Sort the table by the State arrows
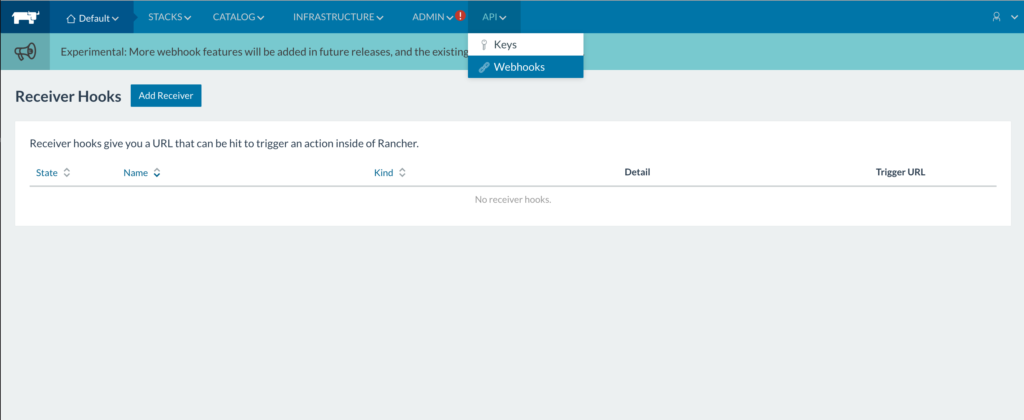1024x420 pixels. (x=67, y=173)
